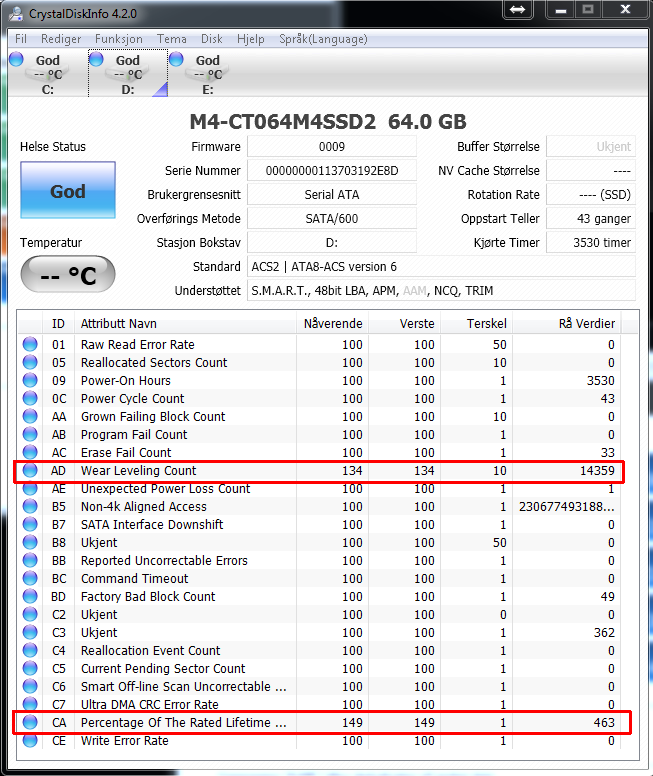Click the blue God health status button
Viewport: 653px width, 776px height.
coord(68,190)
